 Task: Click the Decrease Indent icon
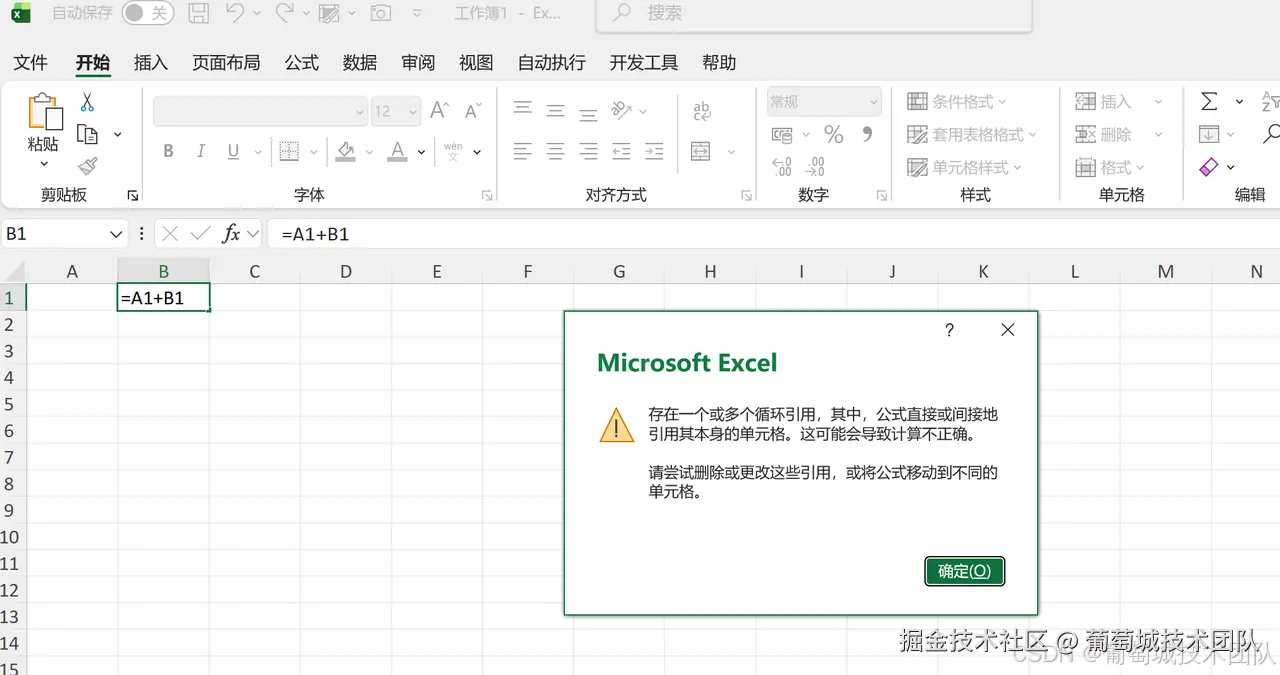coord(621,152)
